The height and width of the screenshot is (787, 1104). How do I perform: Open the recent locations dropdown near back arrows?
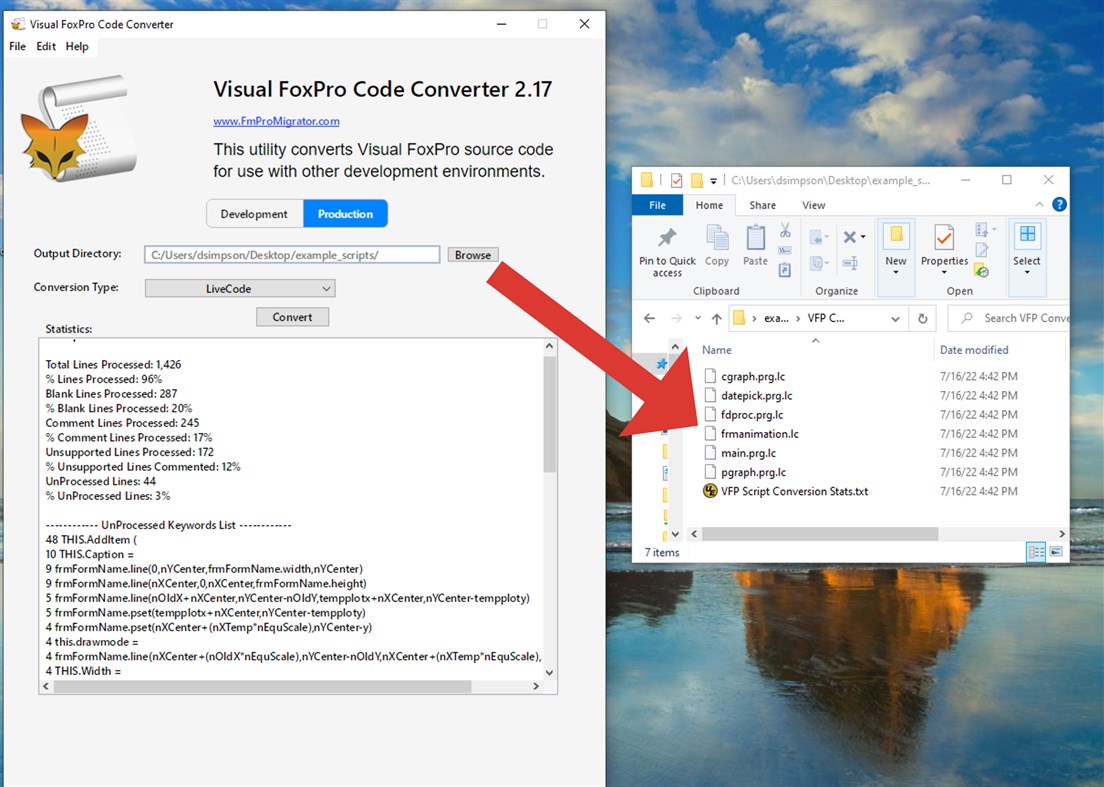698,318
